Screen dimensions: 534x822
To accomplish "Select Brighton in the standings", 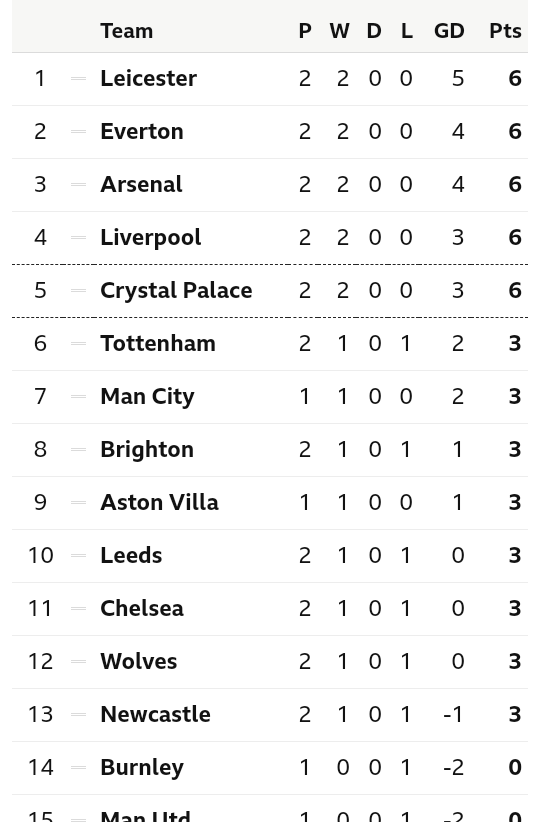I will (147, 450).
